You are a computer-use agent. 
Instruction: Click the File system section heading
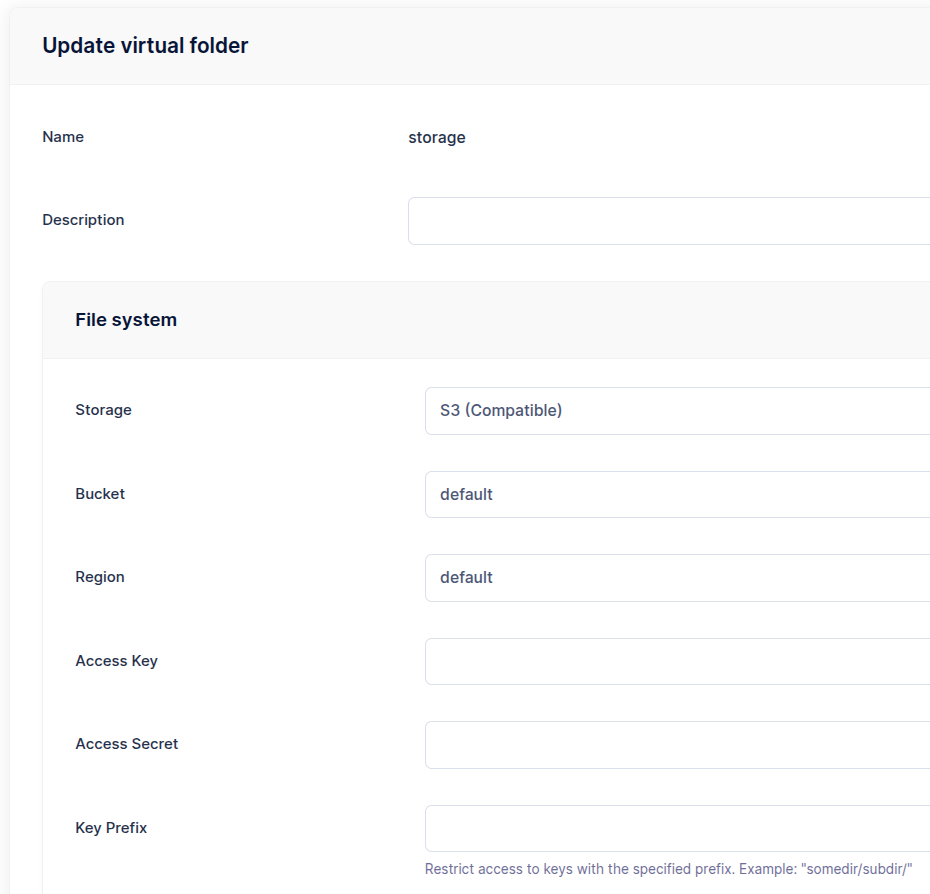click(126, 320)
